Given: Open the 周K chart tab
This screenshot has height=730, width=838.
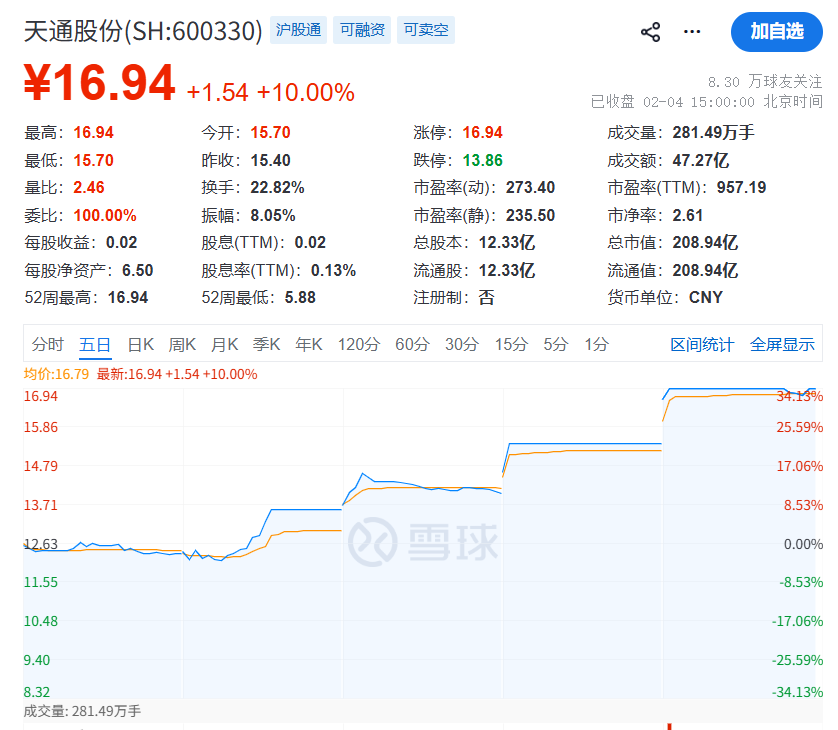Looking at the screenshot, I should pos(182,345).
